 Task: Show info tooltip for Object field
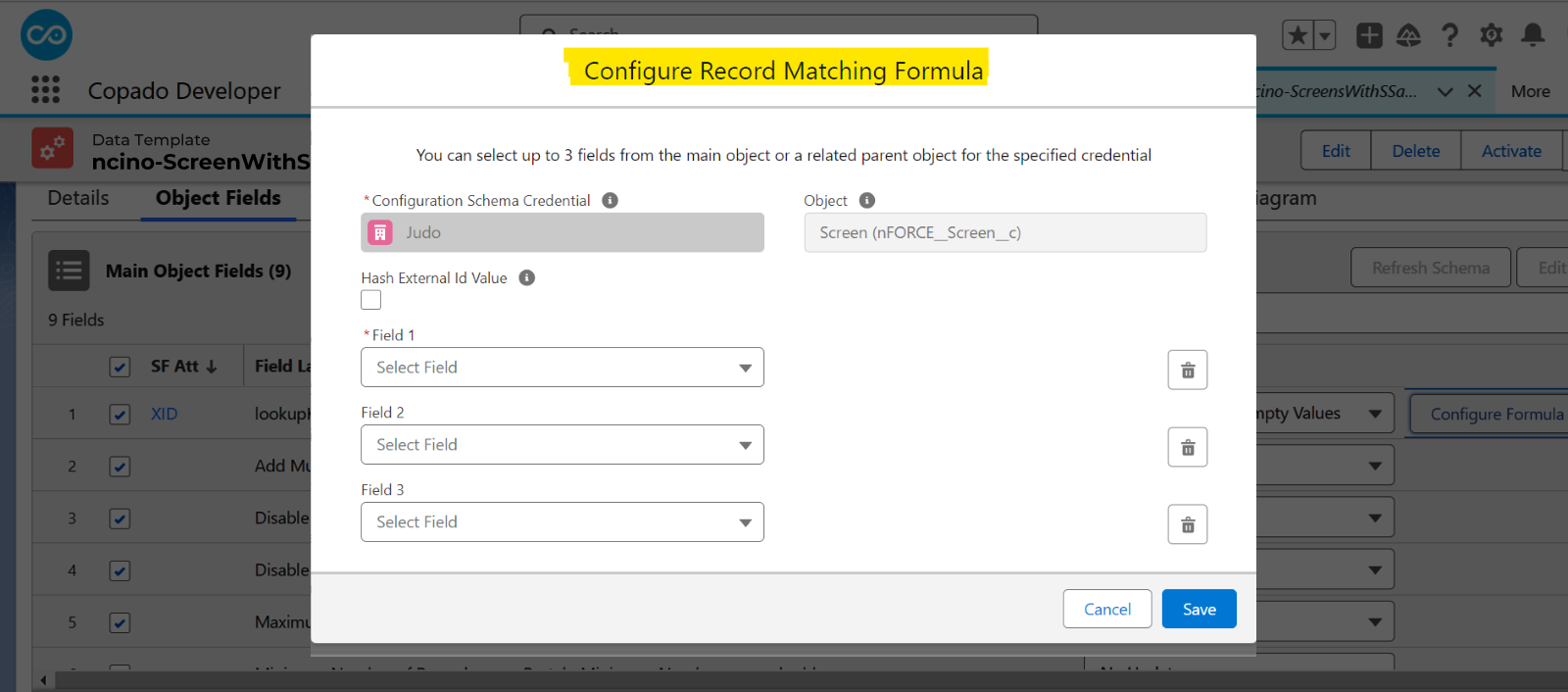[866, 200]
